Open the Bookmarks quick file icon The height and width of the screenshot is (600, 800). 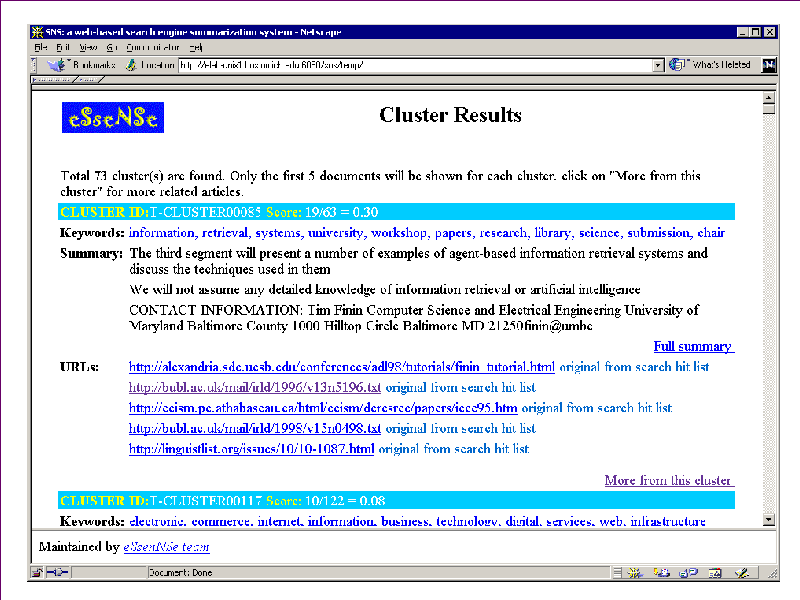[x=56, y=65]
